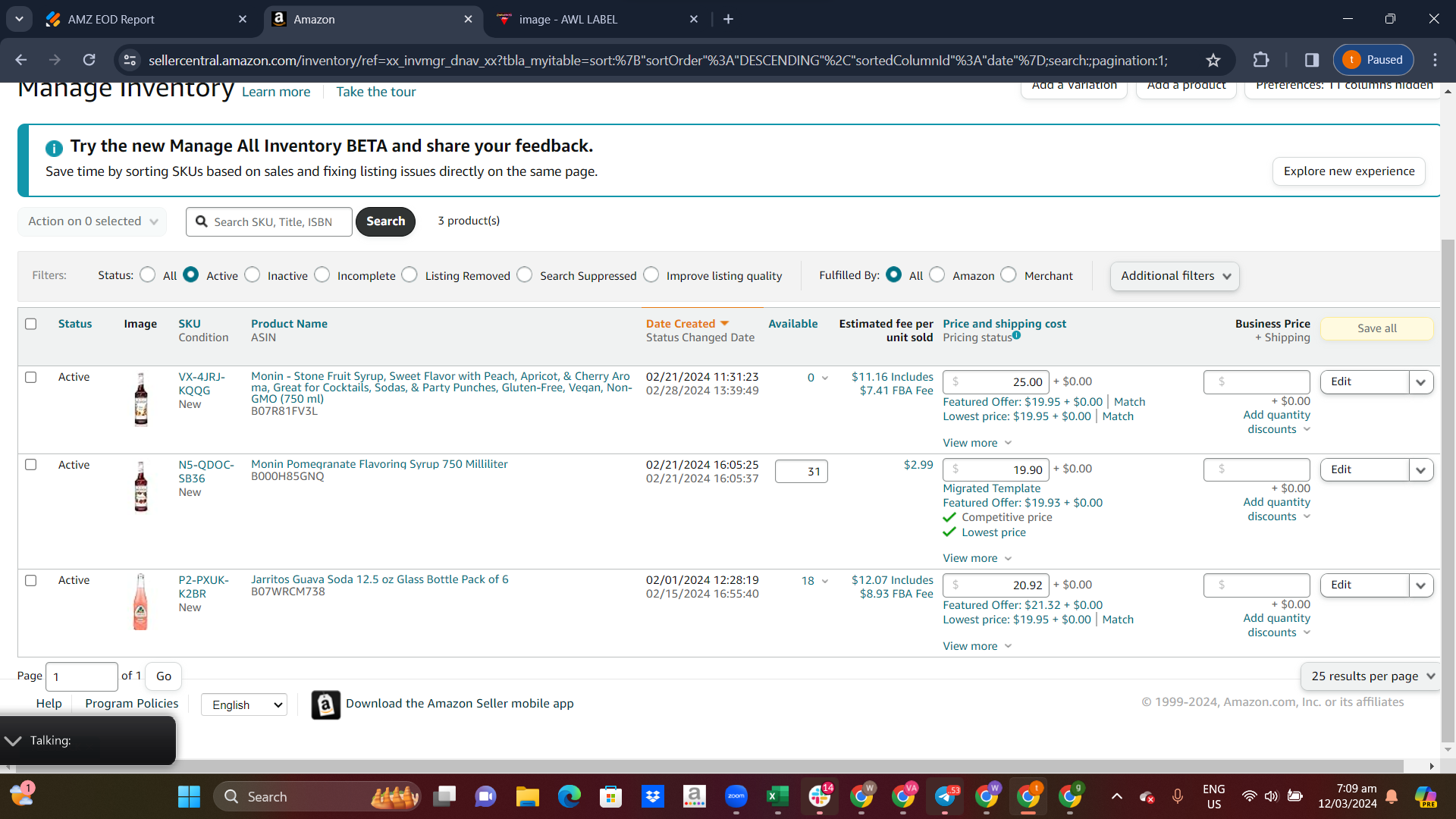Click the Save all button

(x=1377, y=328)
